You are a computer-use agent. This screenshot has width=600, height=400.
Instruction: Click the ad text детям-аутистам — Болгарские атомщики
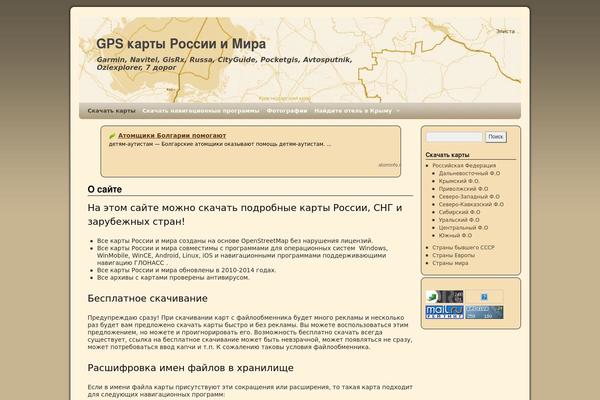click(220, 144)
